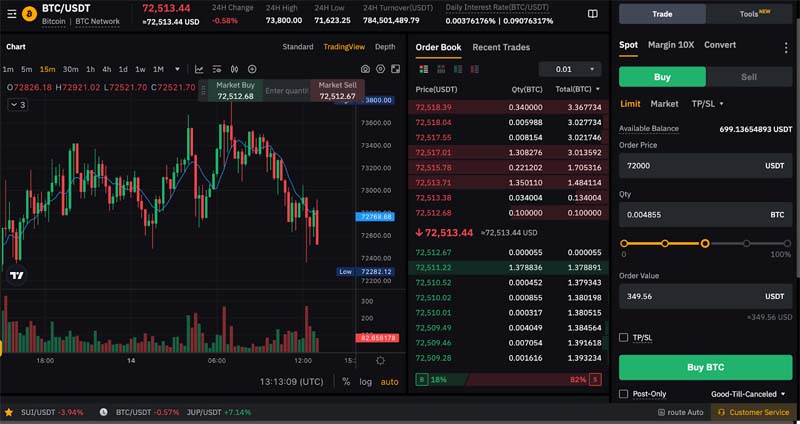The image size is (800, 424).
Task: Switch to the Recent Trades tab
Action: pos(501,47)
